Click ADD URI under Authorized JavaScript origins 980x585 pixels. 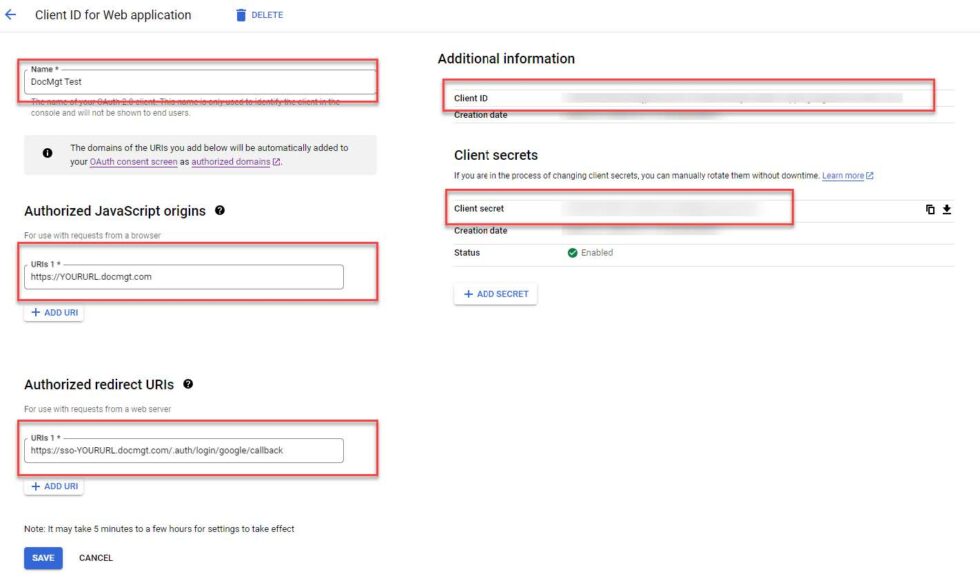[x=54, y=312]
